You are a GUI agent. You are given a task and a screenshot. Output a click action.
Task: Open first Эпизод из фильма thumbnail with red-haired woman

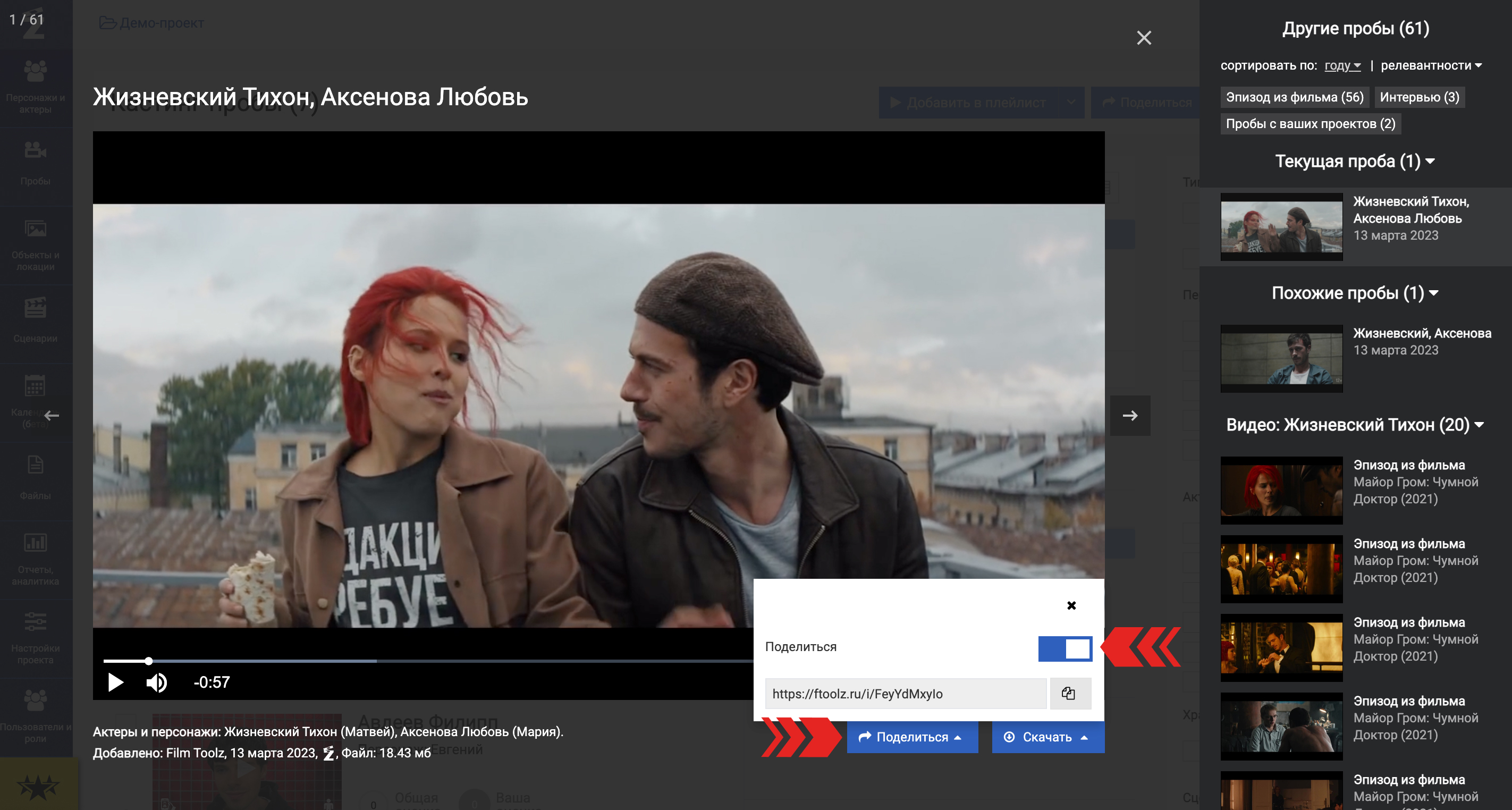(x=1281, y=490)
